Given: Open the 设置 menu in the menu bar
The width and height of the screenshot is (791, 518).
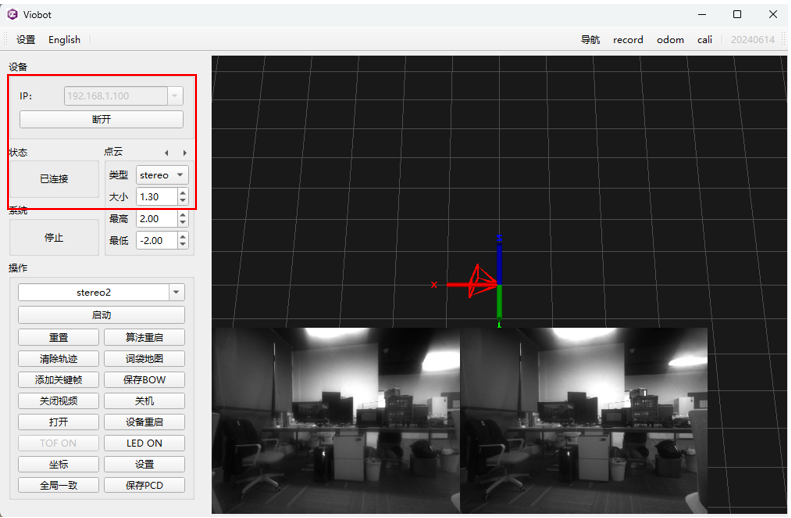Looking at the screenshot, I should 26,40.
